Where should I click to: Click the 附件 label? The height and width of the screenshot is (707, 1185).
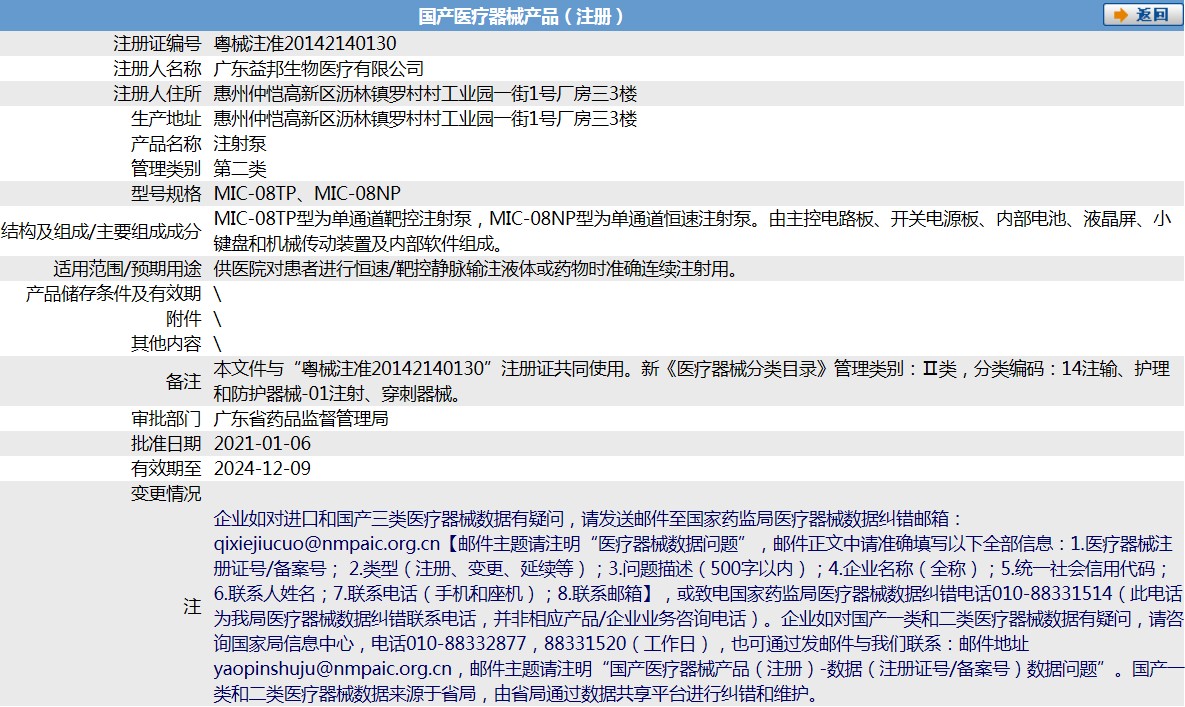(x=184, y=319)
